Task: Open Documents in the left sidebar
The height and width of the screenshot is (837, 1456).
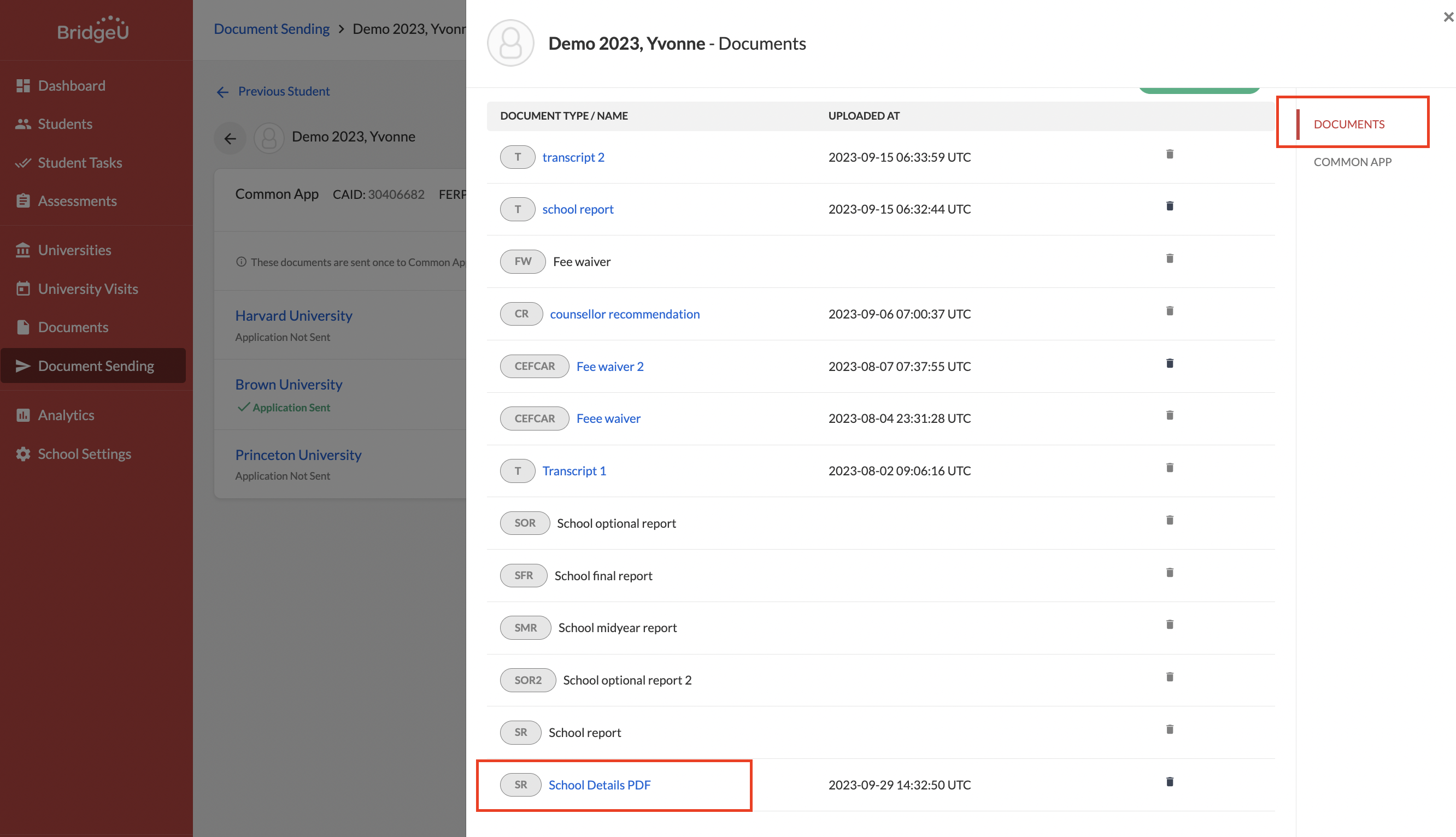Action: tap(62, 328)
